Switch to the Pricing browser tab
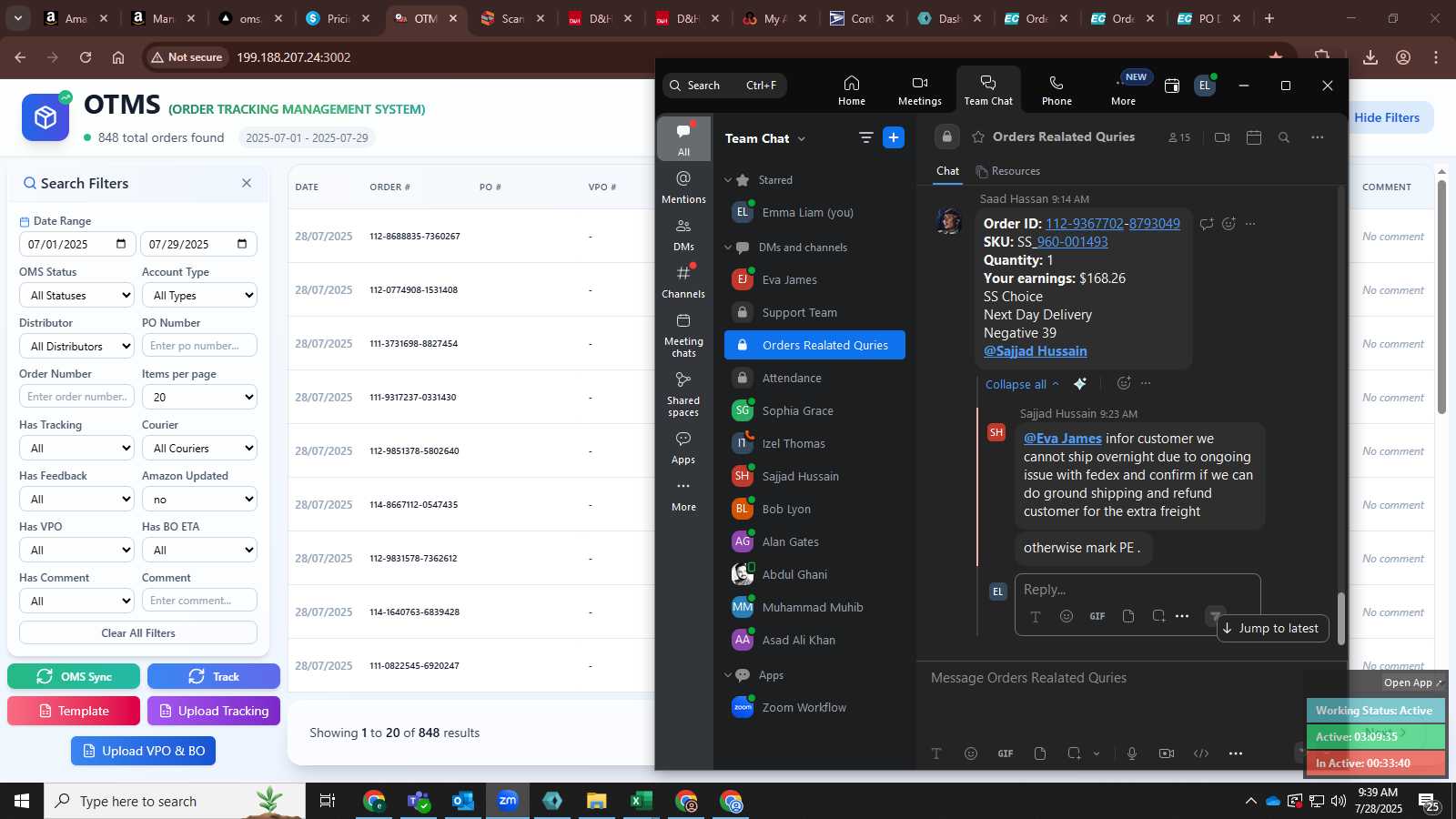Image resolution: width=1456 pixels, height=819 pixels. 338,18
